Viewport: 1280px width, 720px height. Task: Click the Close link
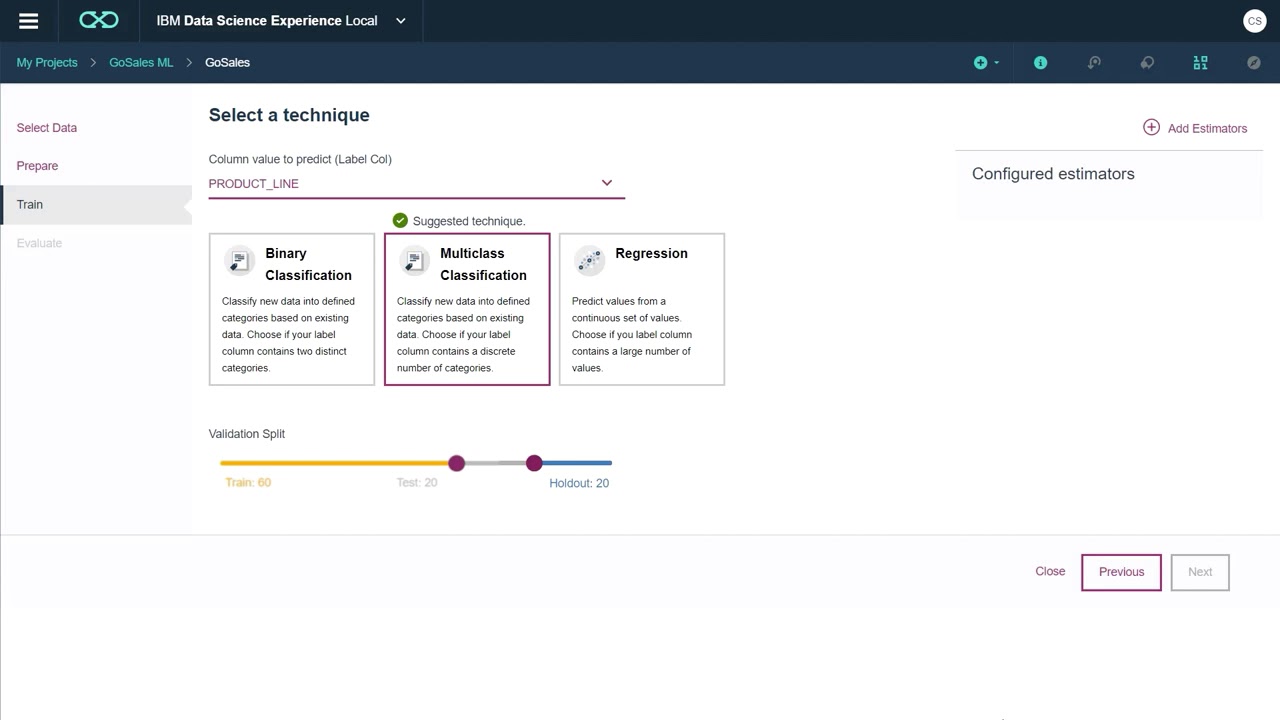pyautogui.click(x=1050, y=571)
